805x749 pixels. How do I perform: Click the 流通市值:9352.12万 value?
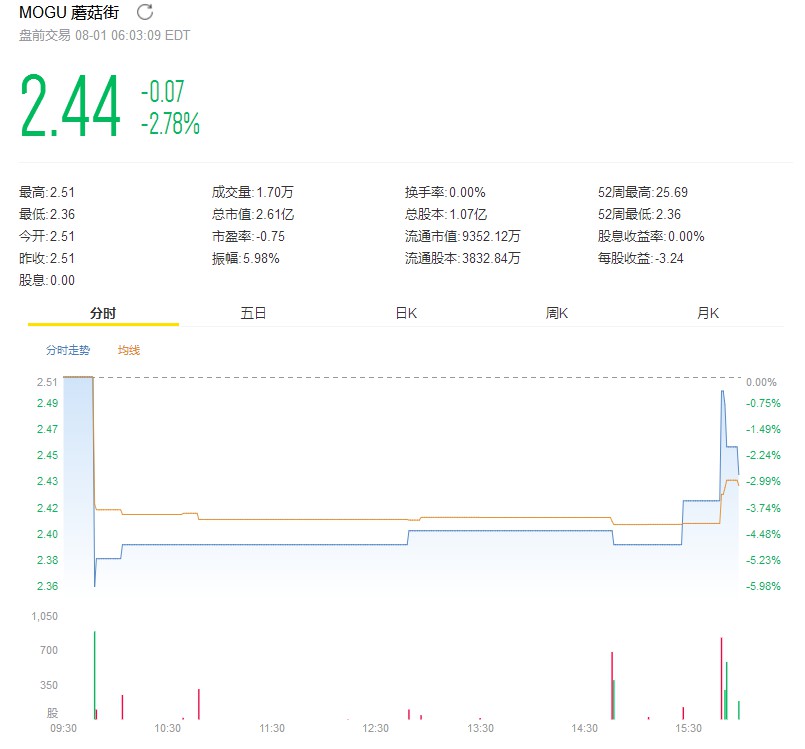(463, 236)
